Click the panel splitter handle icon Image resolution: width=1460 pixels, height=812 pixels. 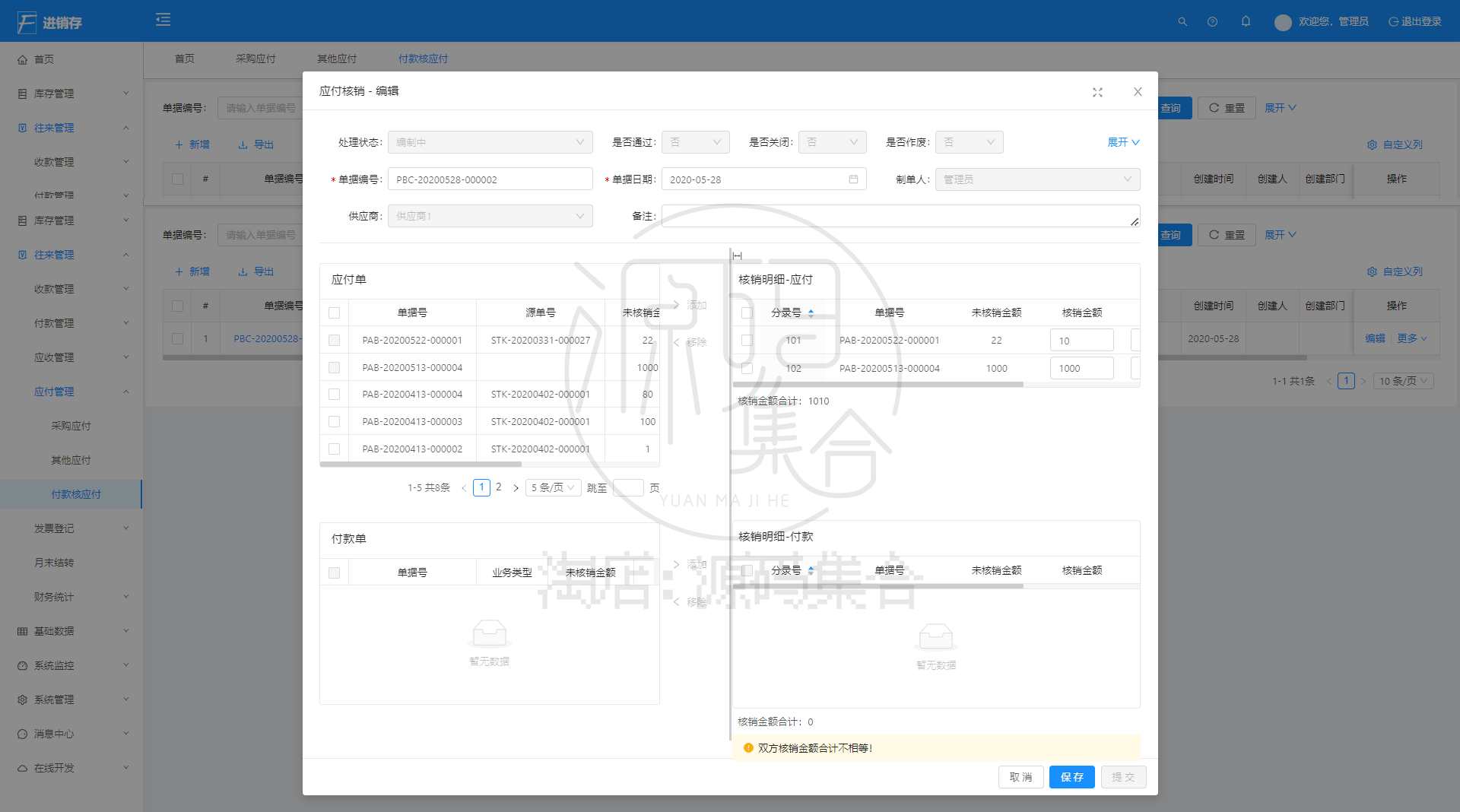(x=737, y=256)
